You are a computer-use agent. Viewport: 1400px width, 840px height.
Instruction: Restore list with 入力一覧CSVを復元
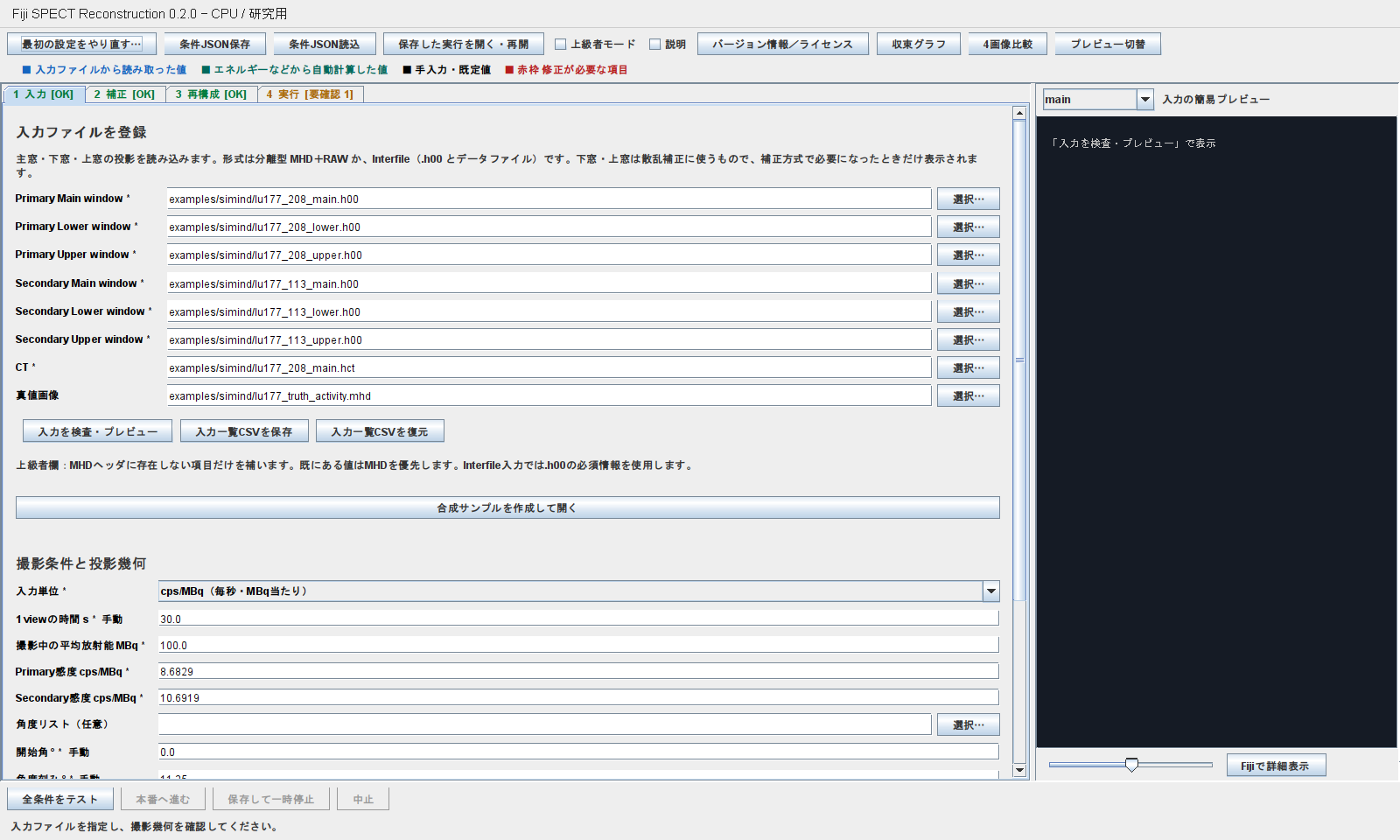point(380,431)
